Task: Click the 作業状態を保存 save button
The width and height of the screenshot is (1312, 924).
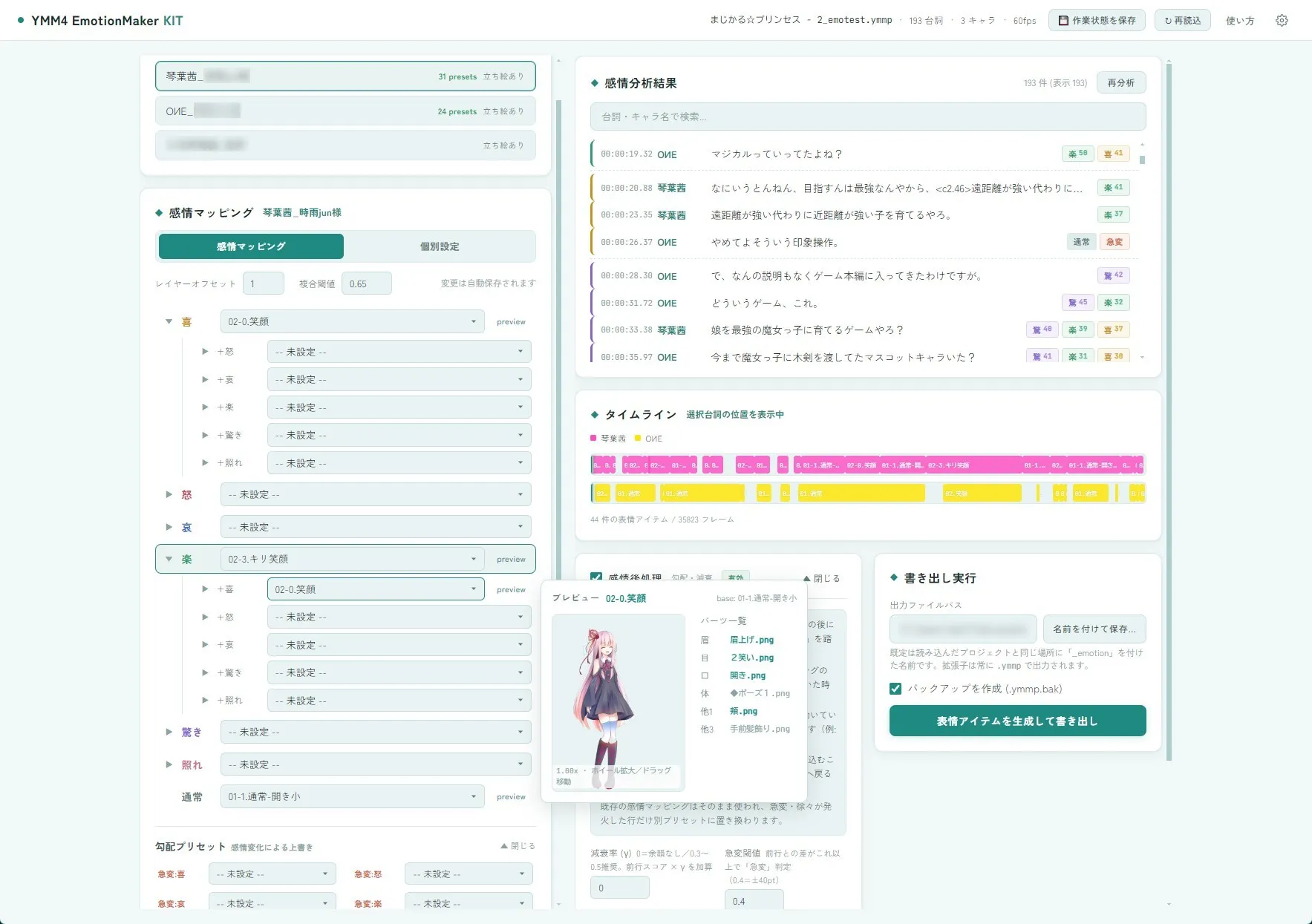Action: [x=1097, y=21]
